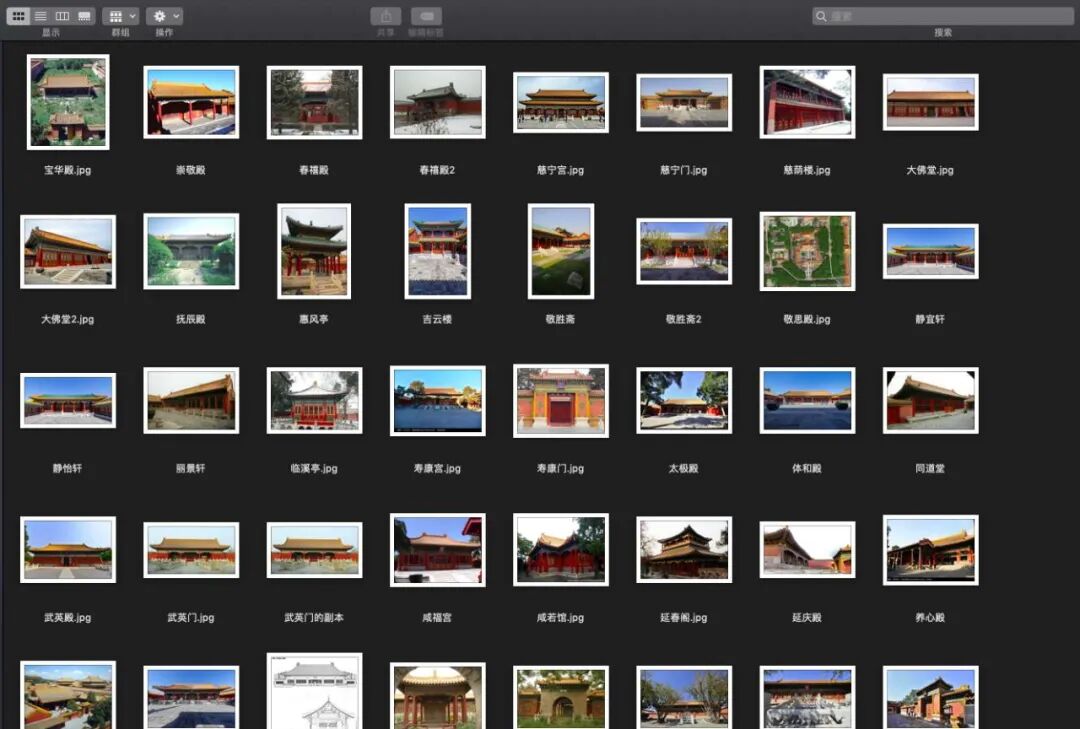Select the 静宜轩 image thumbnail
The width and height of the screenshot is (1080, 729).
pyautogui.click(x=931, y=251)
